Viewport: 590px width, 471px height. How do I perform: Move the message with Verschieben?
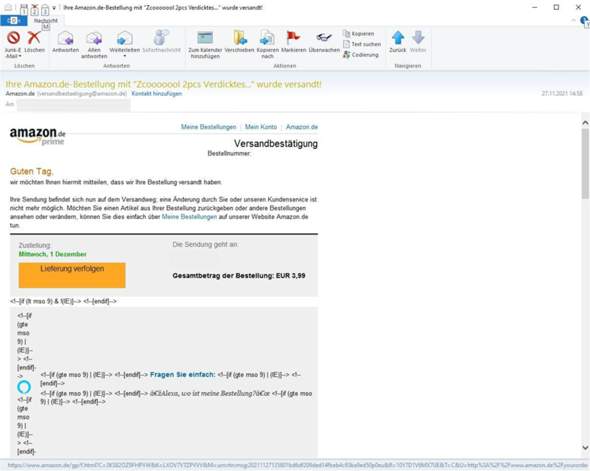[x=239, y=42]
